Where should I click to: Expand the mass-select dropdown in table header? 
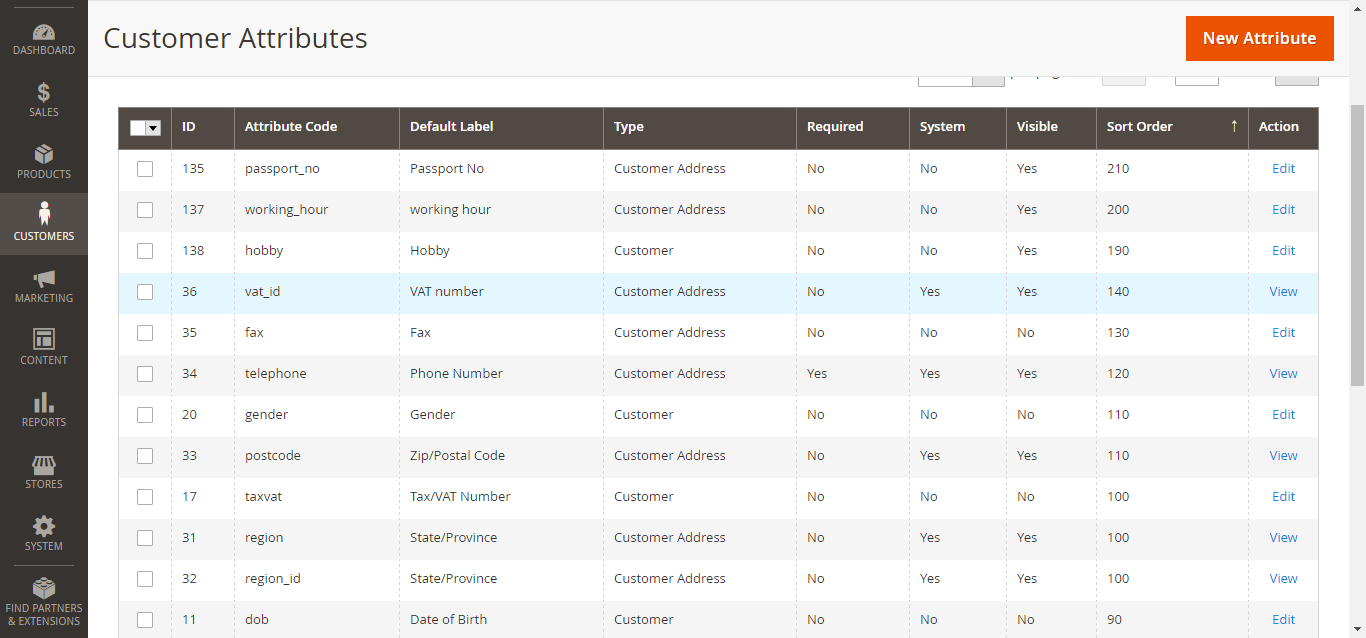(153, 128)
